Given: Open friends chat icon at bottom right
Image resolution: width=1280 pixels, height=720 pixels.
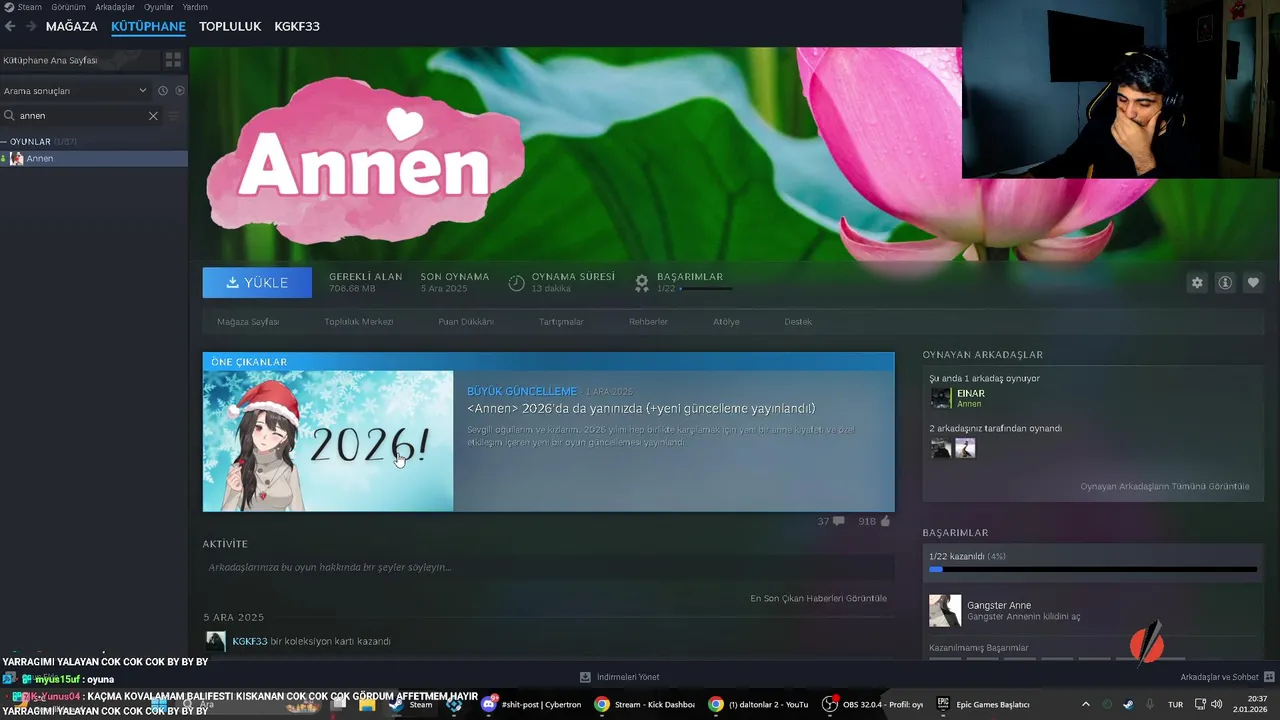Looking at the screenshot, I should 1269,677.
